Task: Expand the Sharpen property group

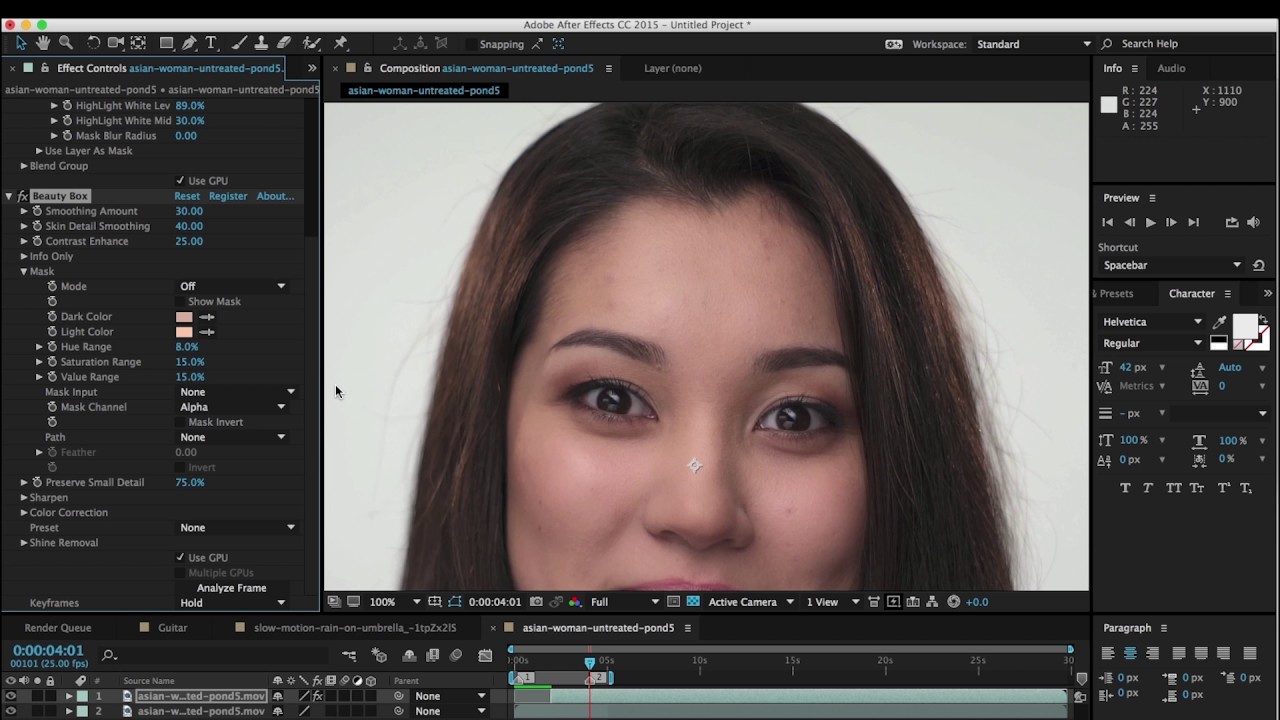Action: [24, 497]
